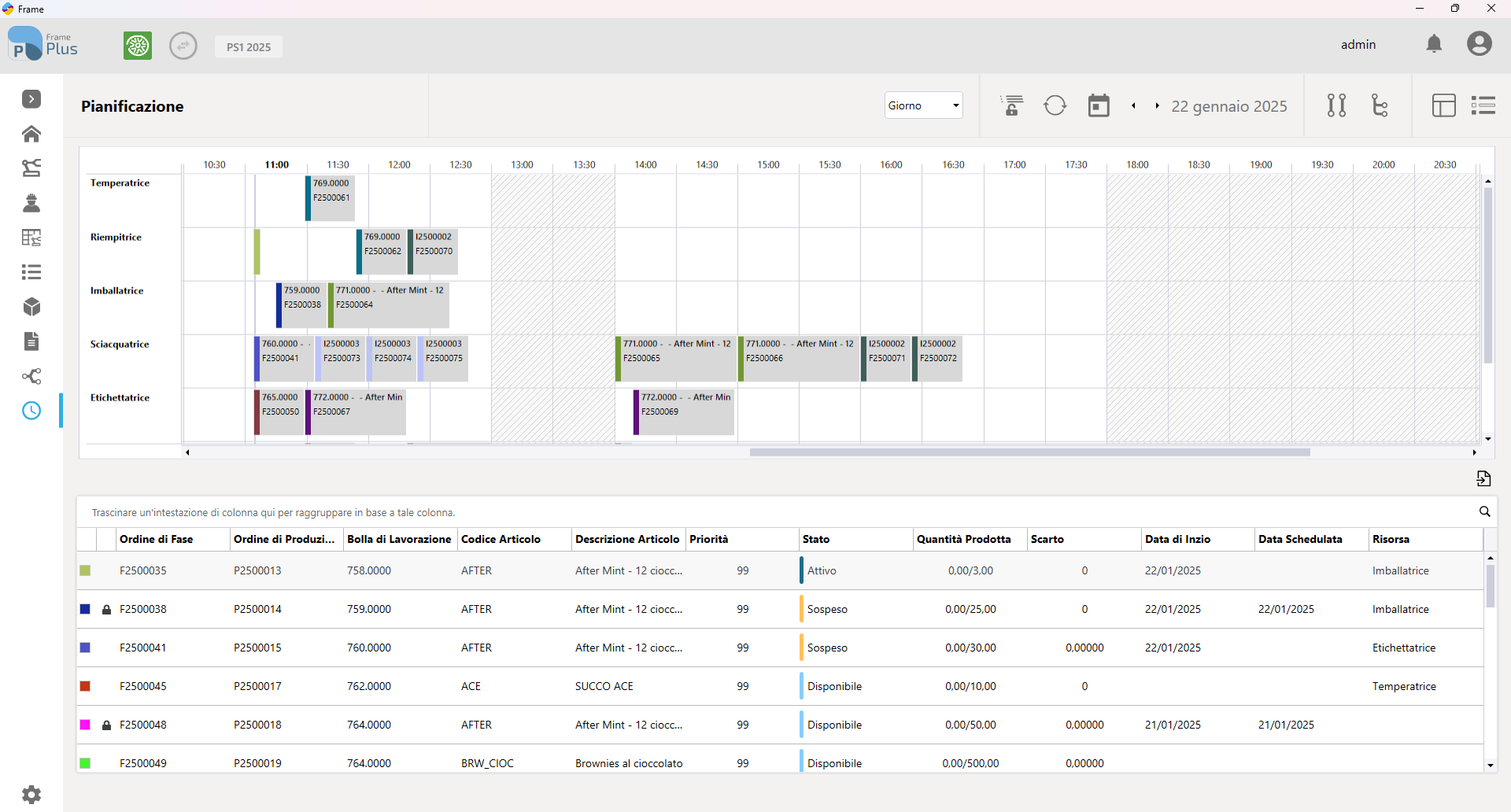Screen dimensions: 1511x812
Task: Open the admin user profile avatar
Action: (x=1479, y=44)
